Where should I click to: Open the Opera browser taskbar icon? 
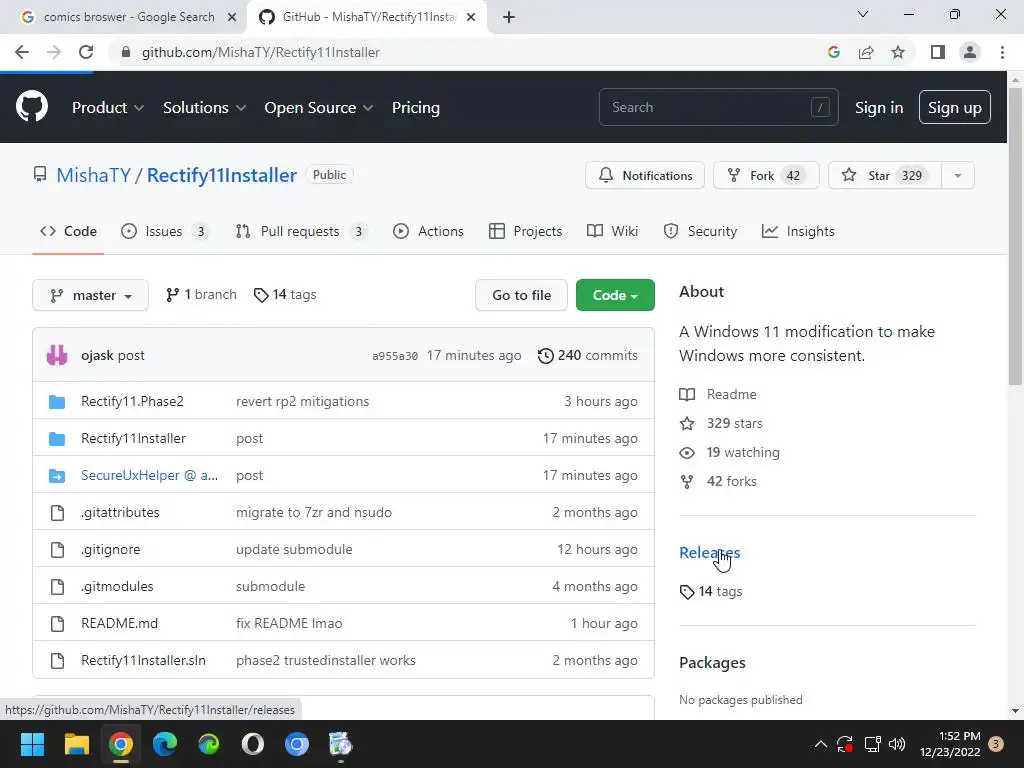click(253, 744)
